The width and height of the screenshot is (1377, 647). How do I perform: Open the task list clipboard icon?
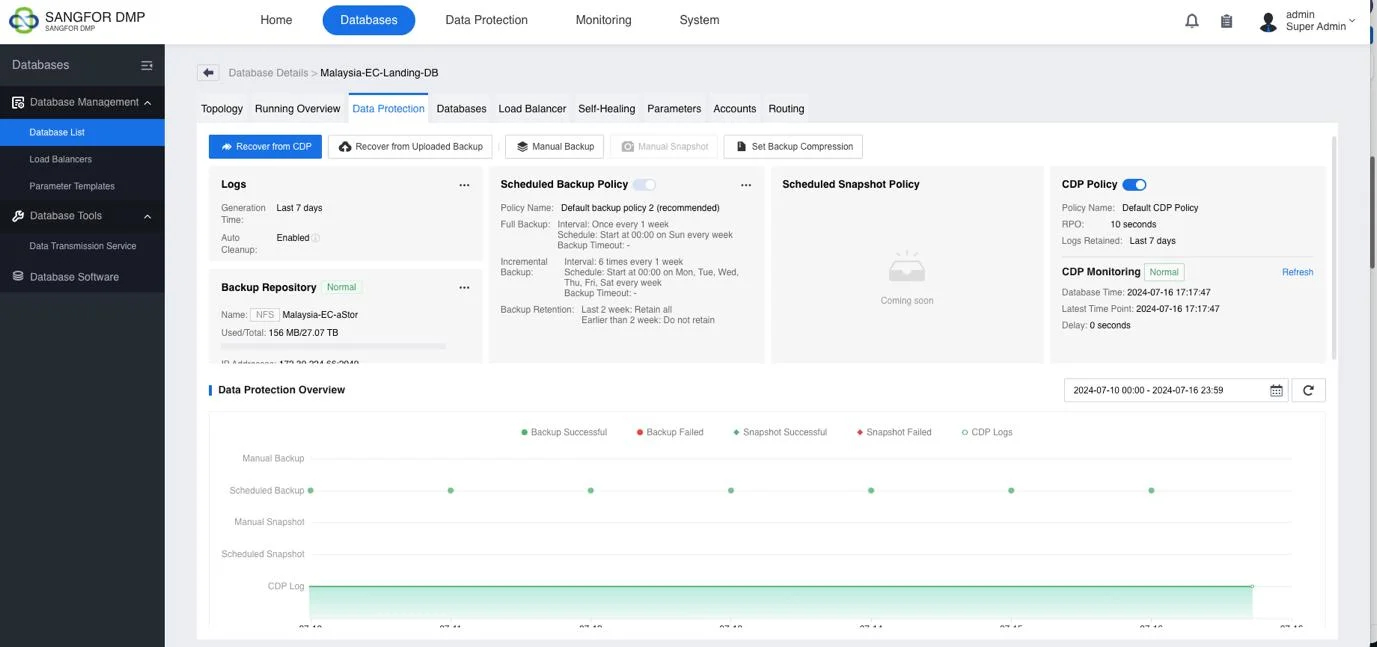[1225, 19]
